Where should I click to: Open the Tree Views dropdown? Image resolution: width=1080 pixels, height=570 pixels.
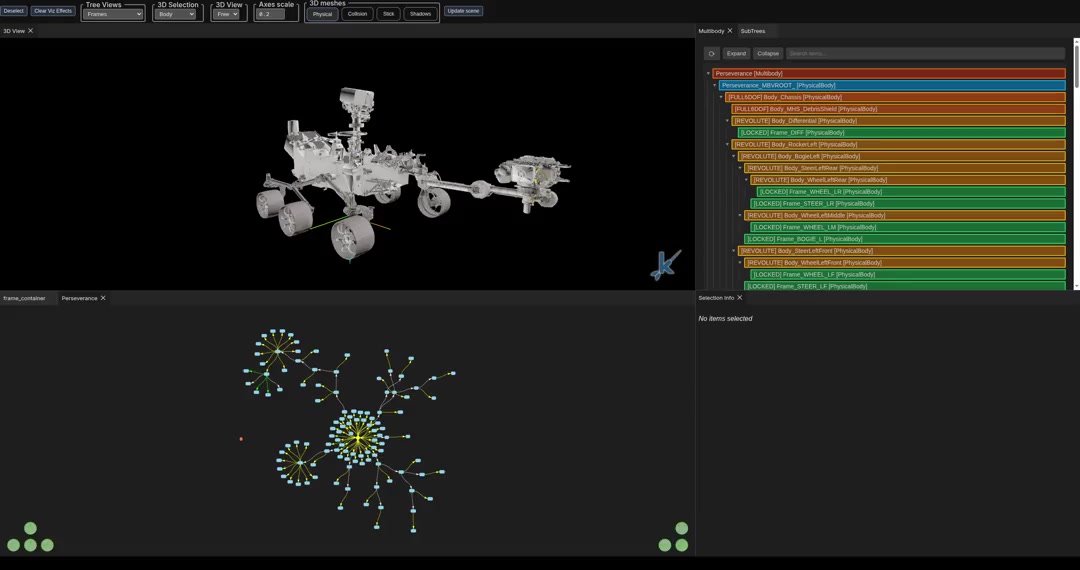[113, 14]
